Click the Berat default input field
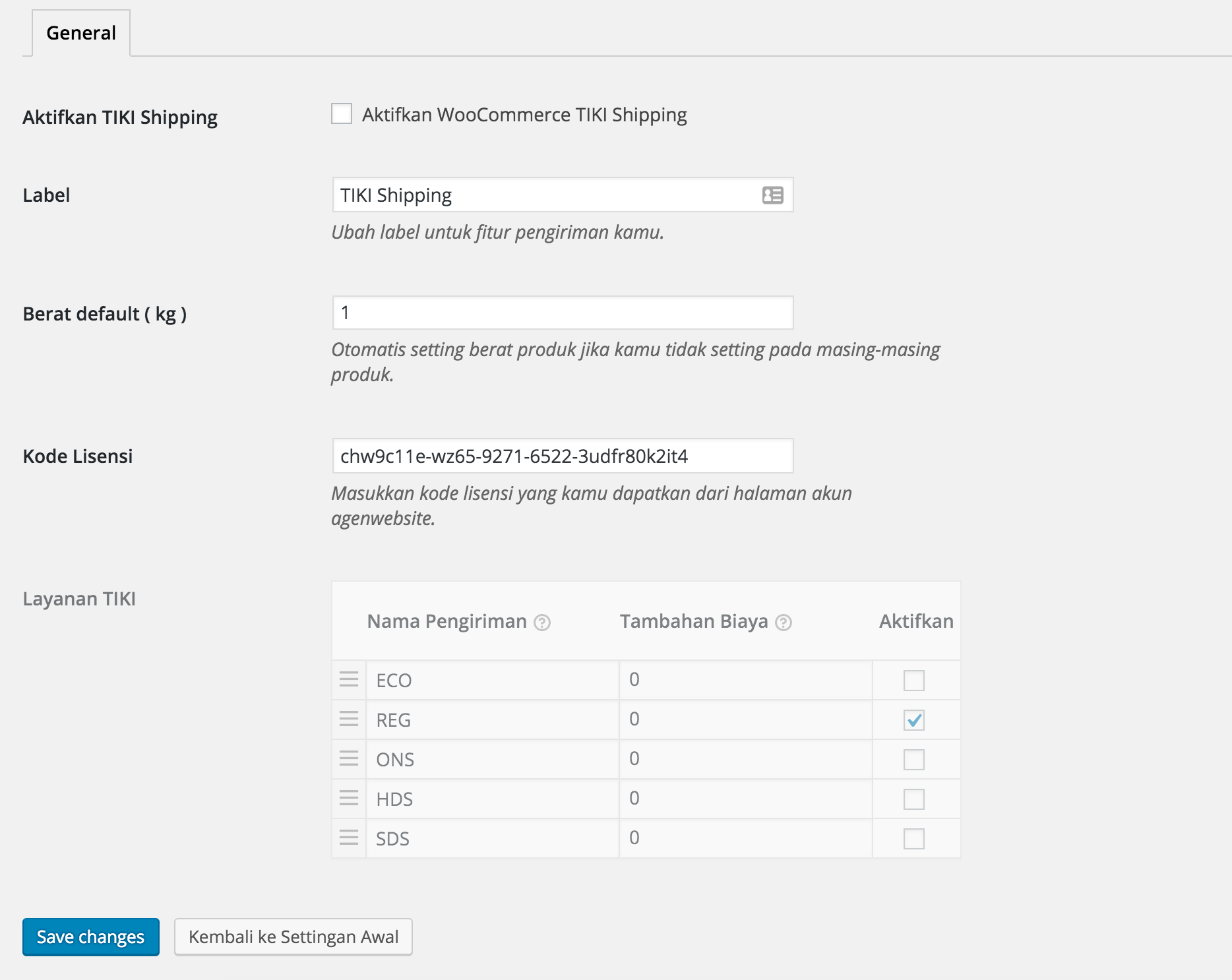Viewport: 1232px width, 980px height. [563, 313]
